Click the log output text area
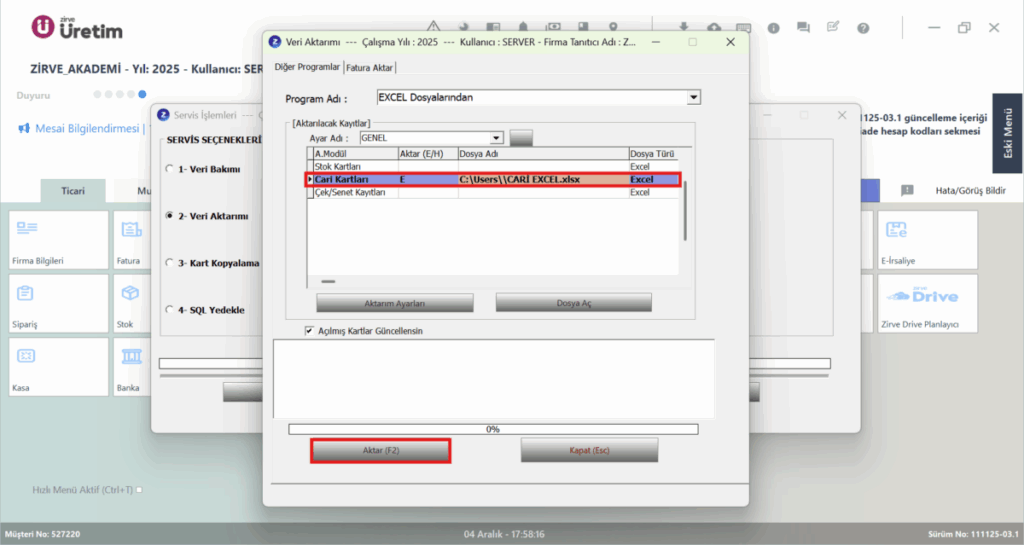 pos(494,379)
